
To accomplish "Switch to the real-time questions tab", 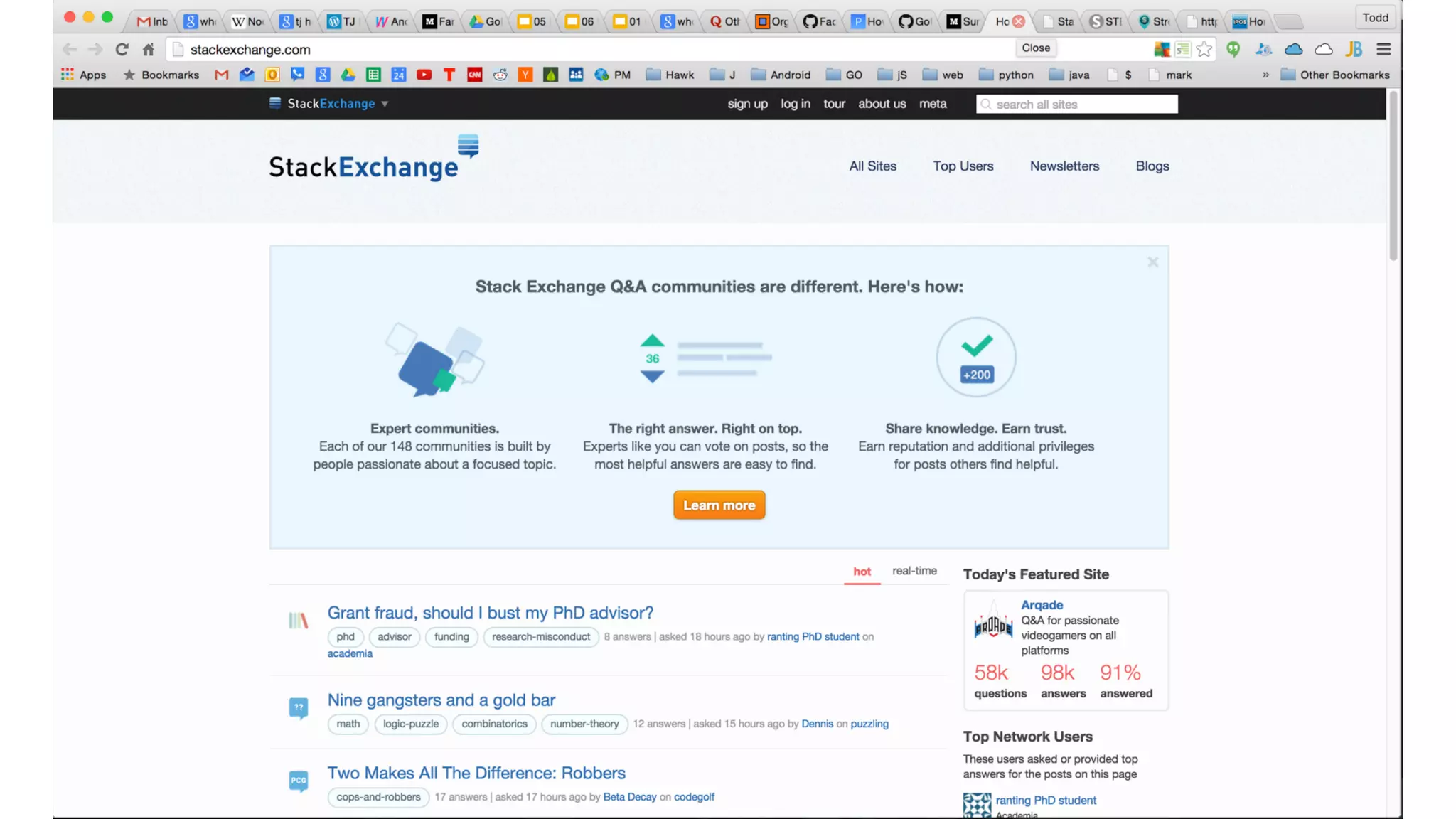I will tap(914, 571).
